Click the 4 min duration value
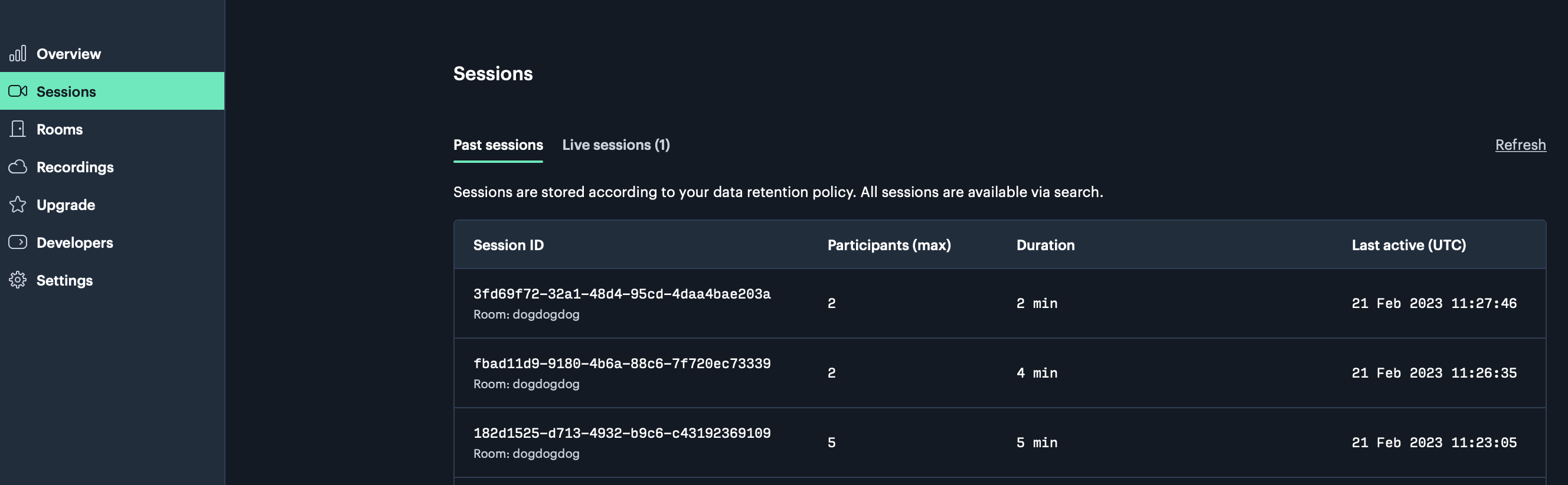The height and width of the screenshot is (485, 1568). coord(1037,372)
